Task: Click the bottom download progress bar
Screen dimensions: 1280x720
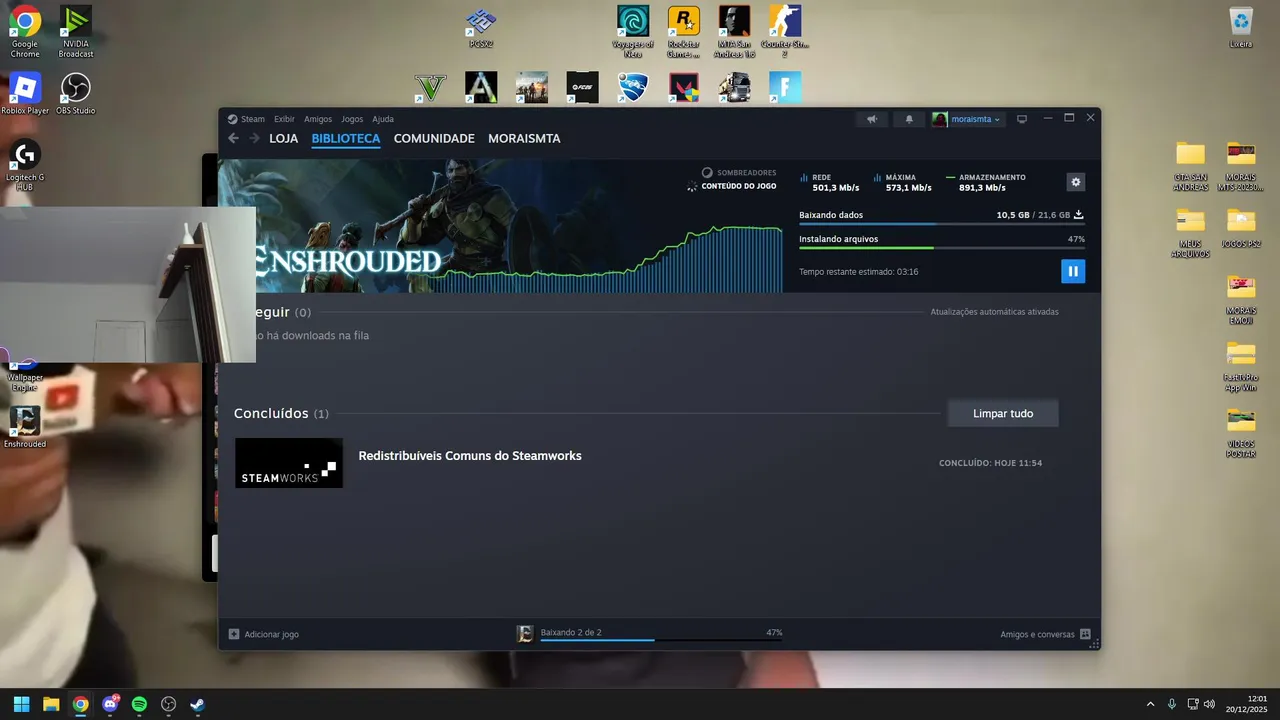Action: [661, 640]
